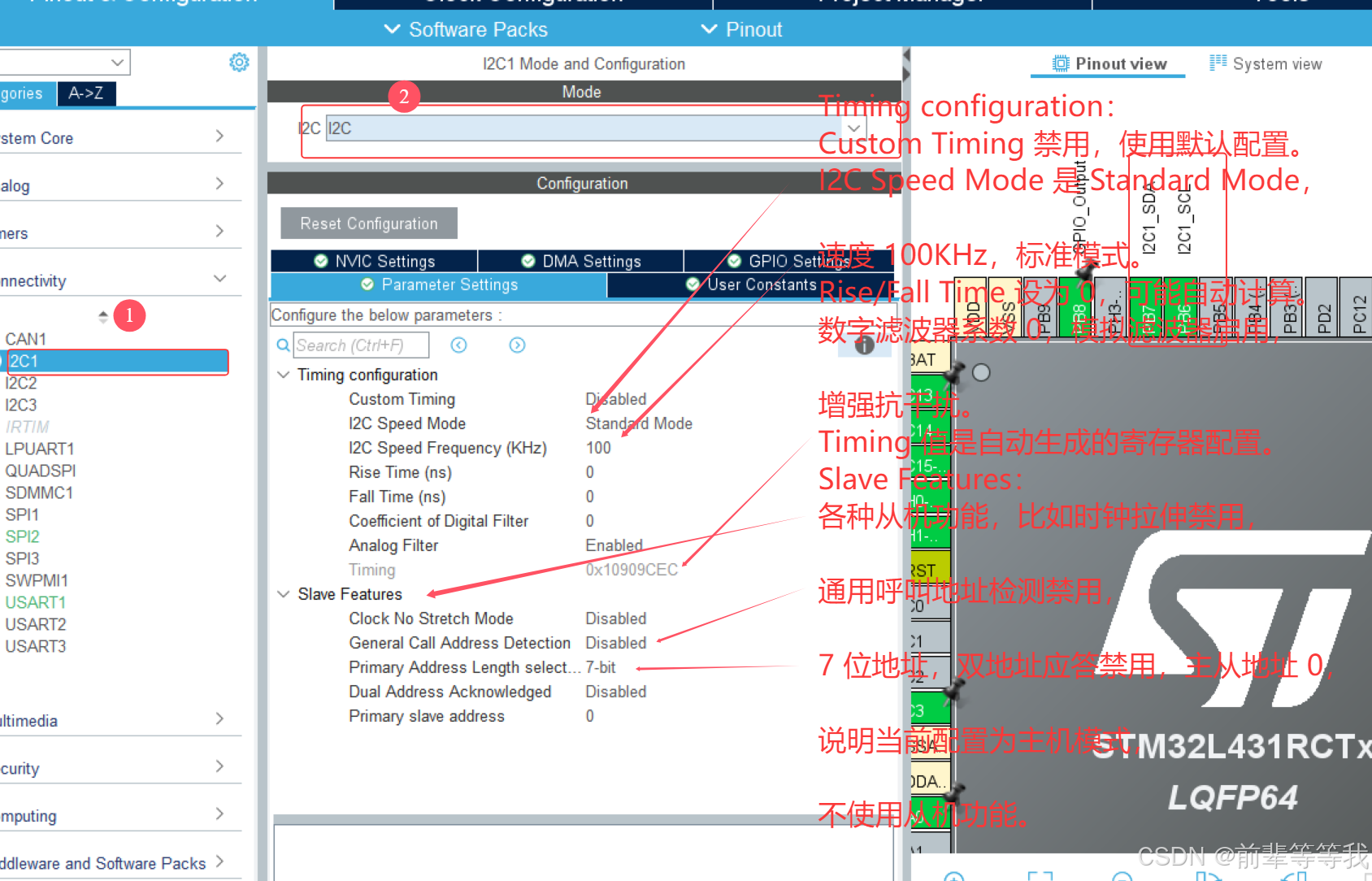
Task: Collapse the Slave Features section
Action: [284, 594]
